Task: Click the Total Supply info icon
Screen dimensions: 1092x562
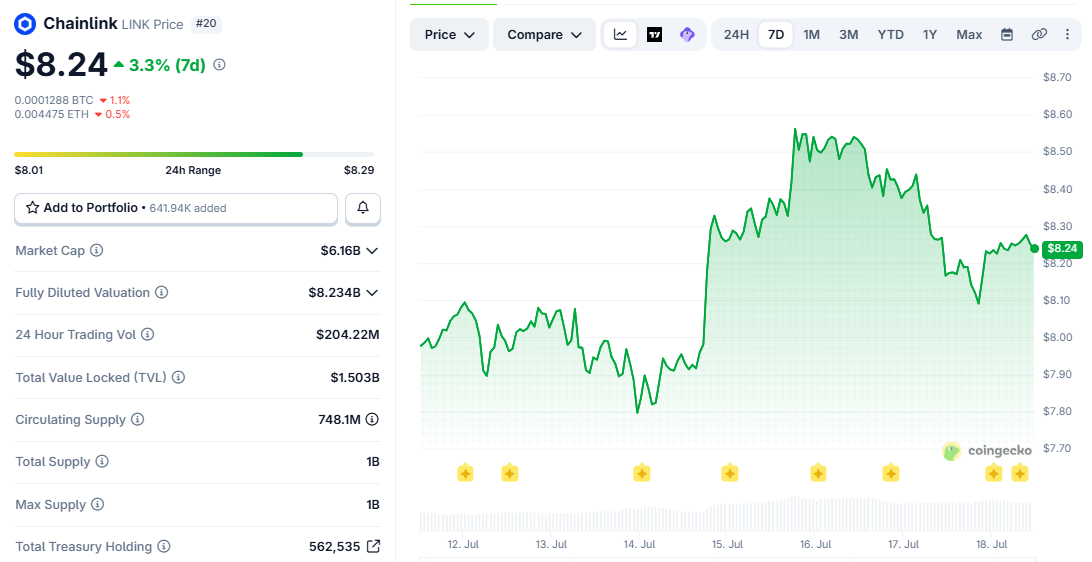Action: pyautogui.click(x=102, y=461)
